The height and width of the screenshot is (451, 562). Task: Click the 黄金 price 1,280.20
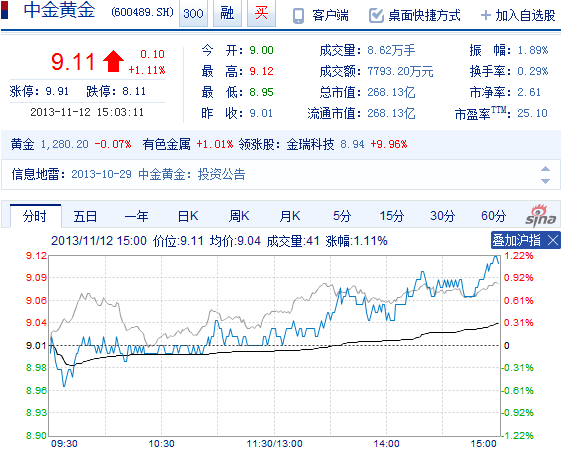(65, 144)
